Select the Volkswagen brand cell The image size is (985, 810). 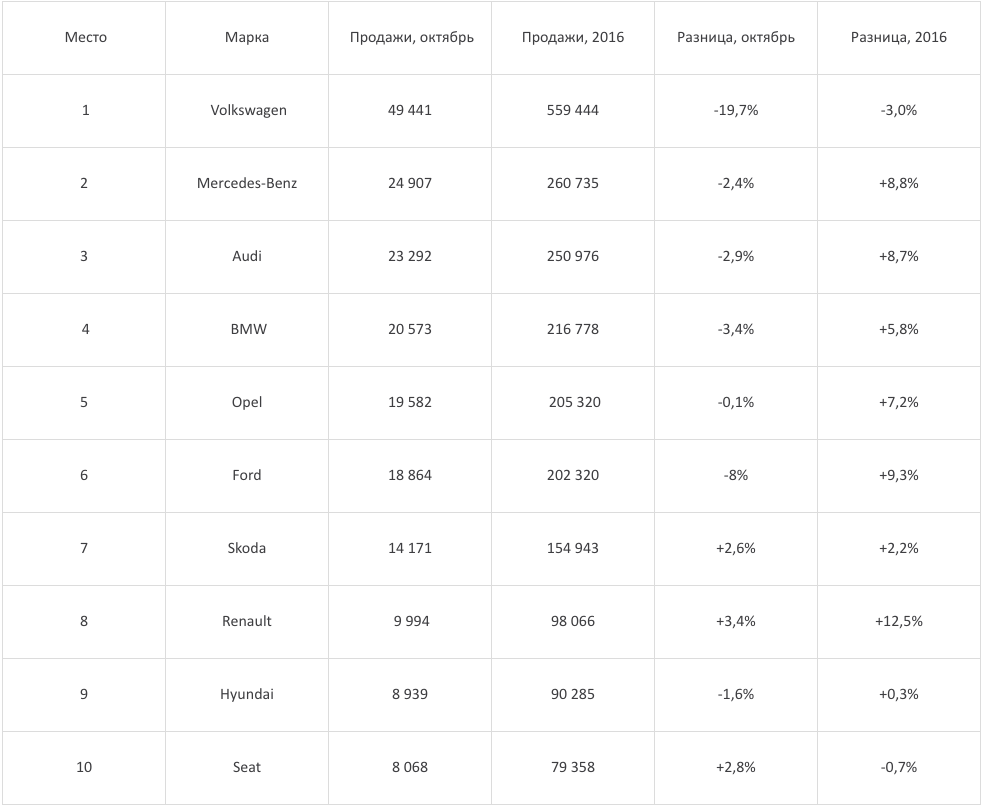(247, 110)
